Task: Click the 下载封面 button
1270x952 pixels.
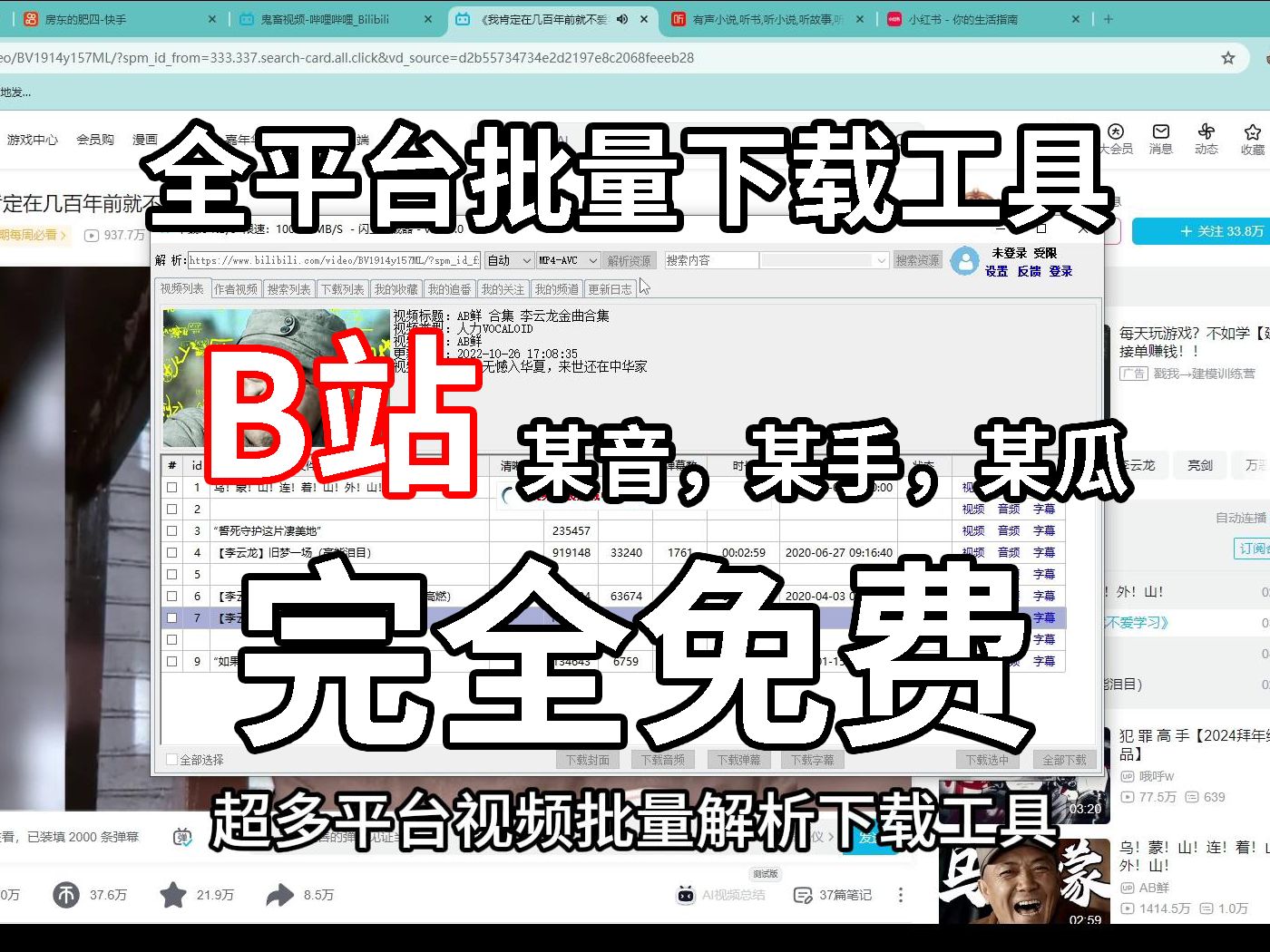Action: tap(588, 760)
